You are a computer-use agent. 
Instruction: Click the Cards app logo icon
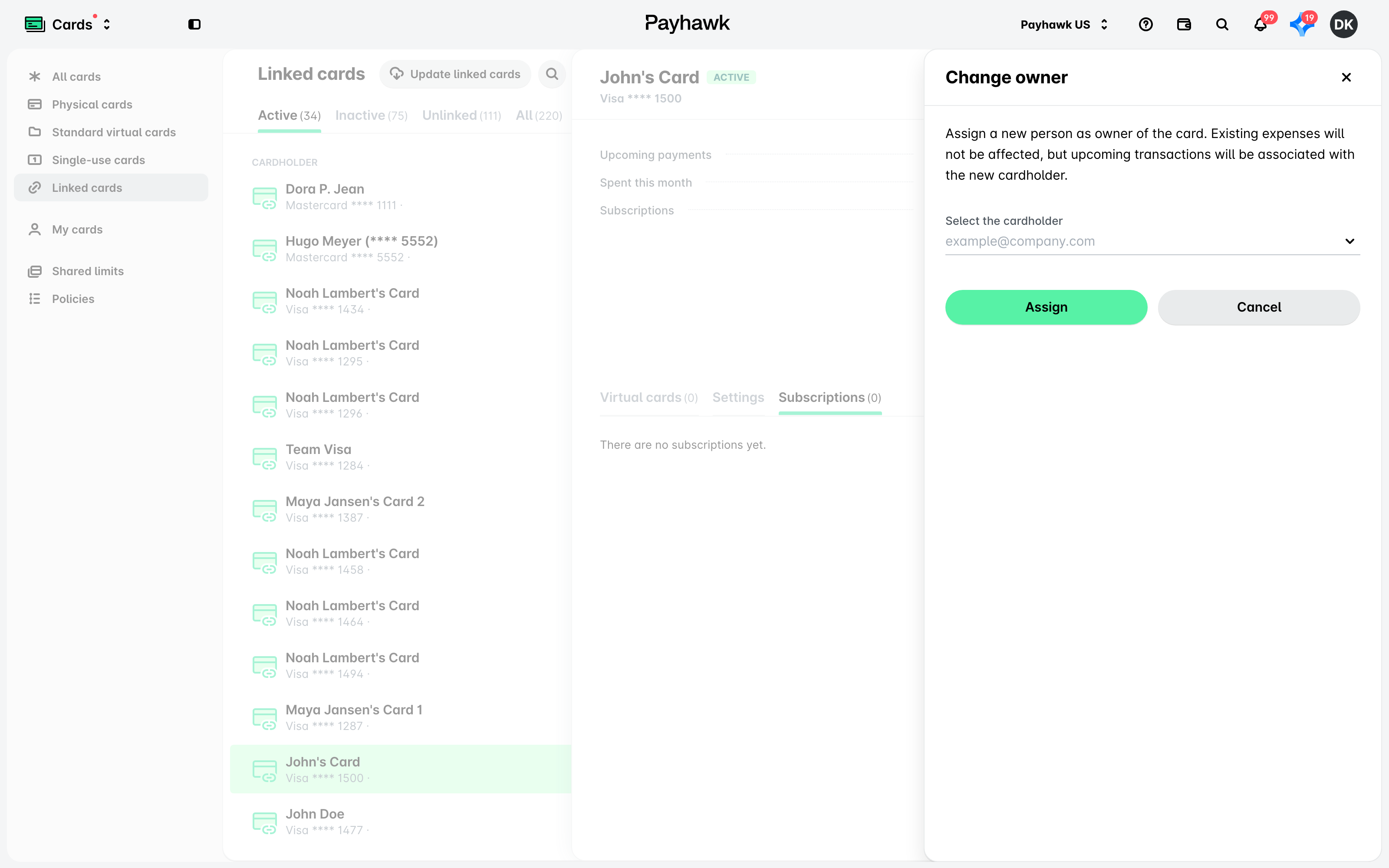pos(35,24)
